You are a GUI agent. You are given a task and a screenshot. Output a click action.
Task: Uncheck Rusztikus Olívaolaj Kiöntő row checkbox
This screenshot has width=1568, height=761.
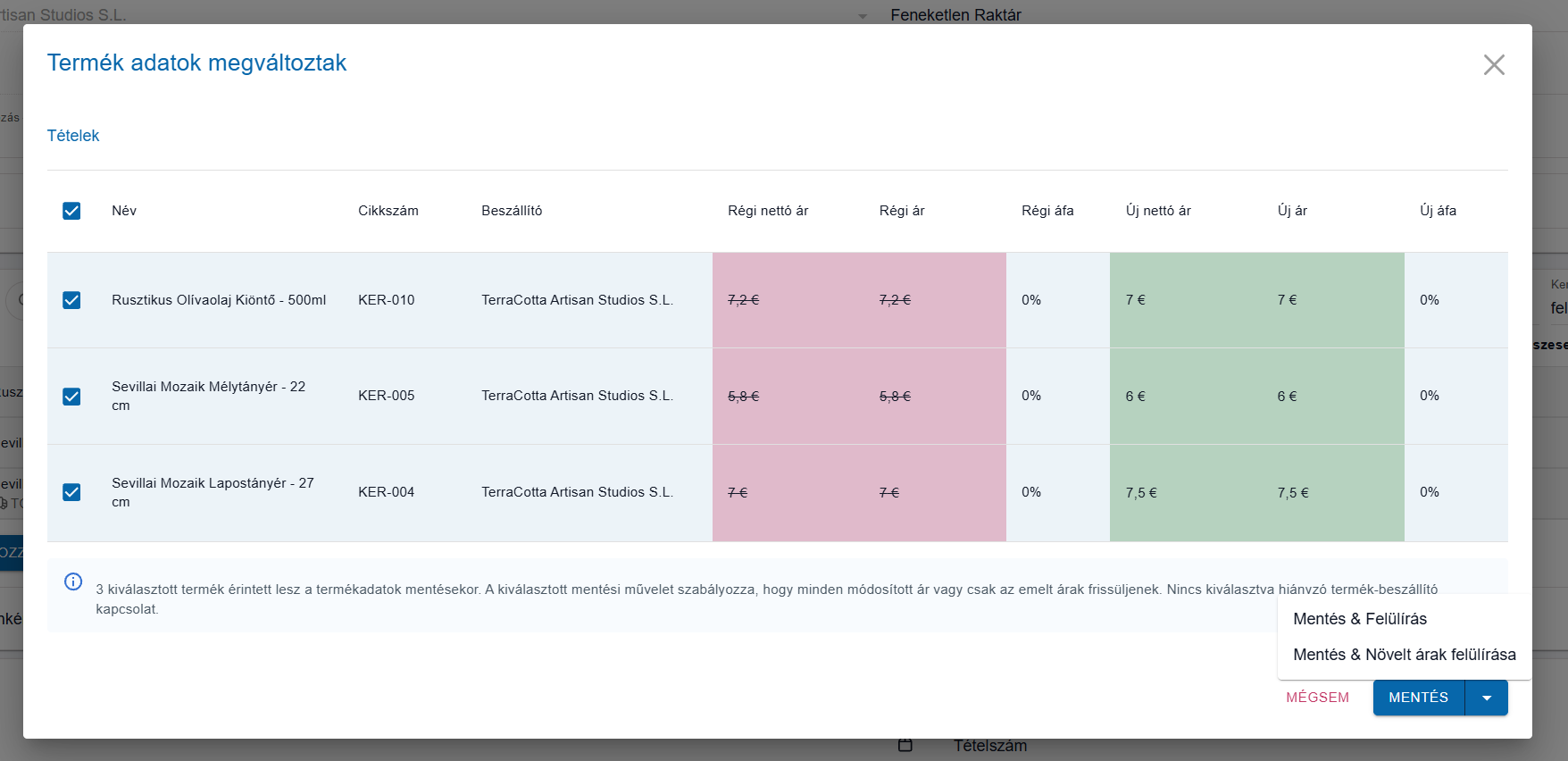pyautogui.click(x=71, y=300)
